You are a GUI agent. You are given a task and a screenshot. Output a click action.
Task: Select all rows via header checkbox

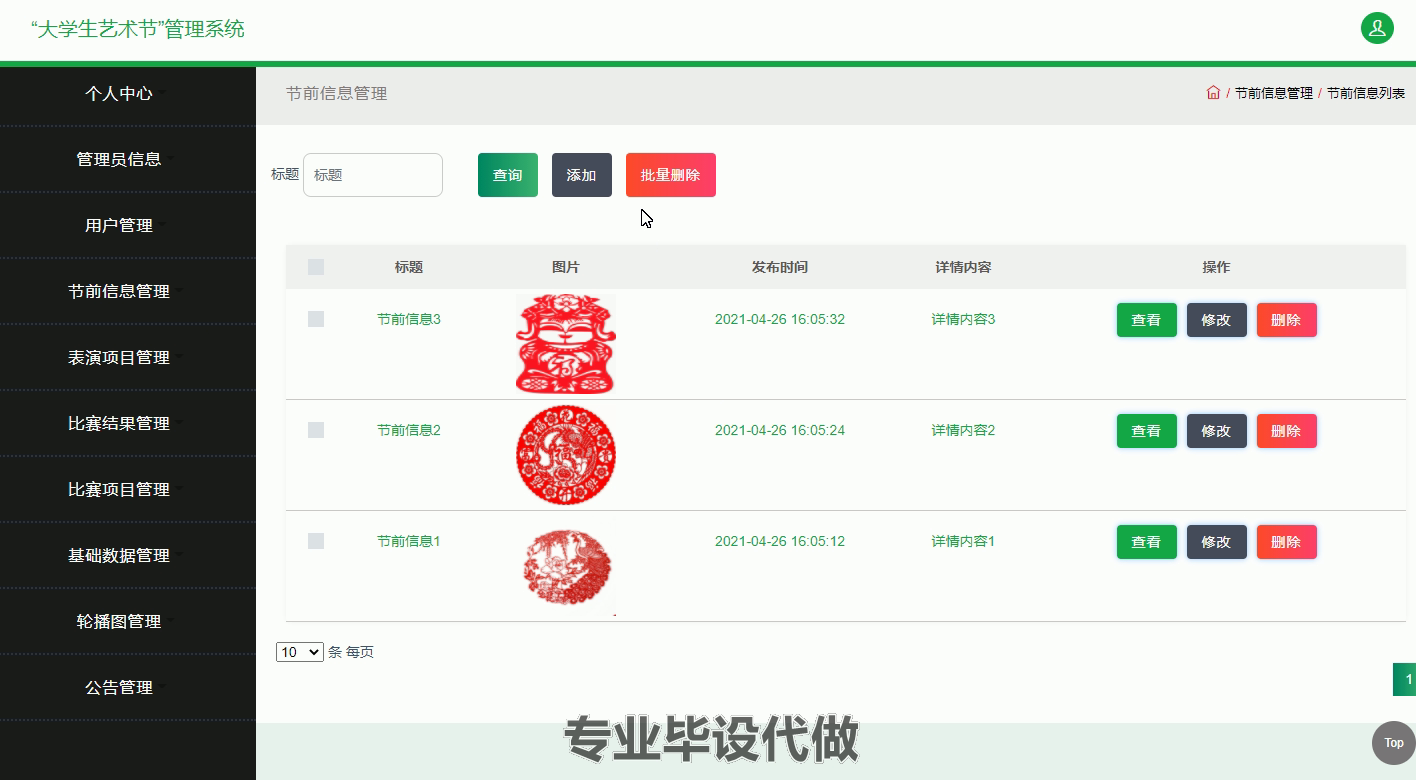coord(316,267)
